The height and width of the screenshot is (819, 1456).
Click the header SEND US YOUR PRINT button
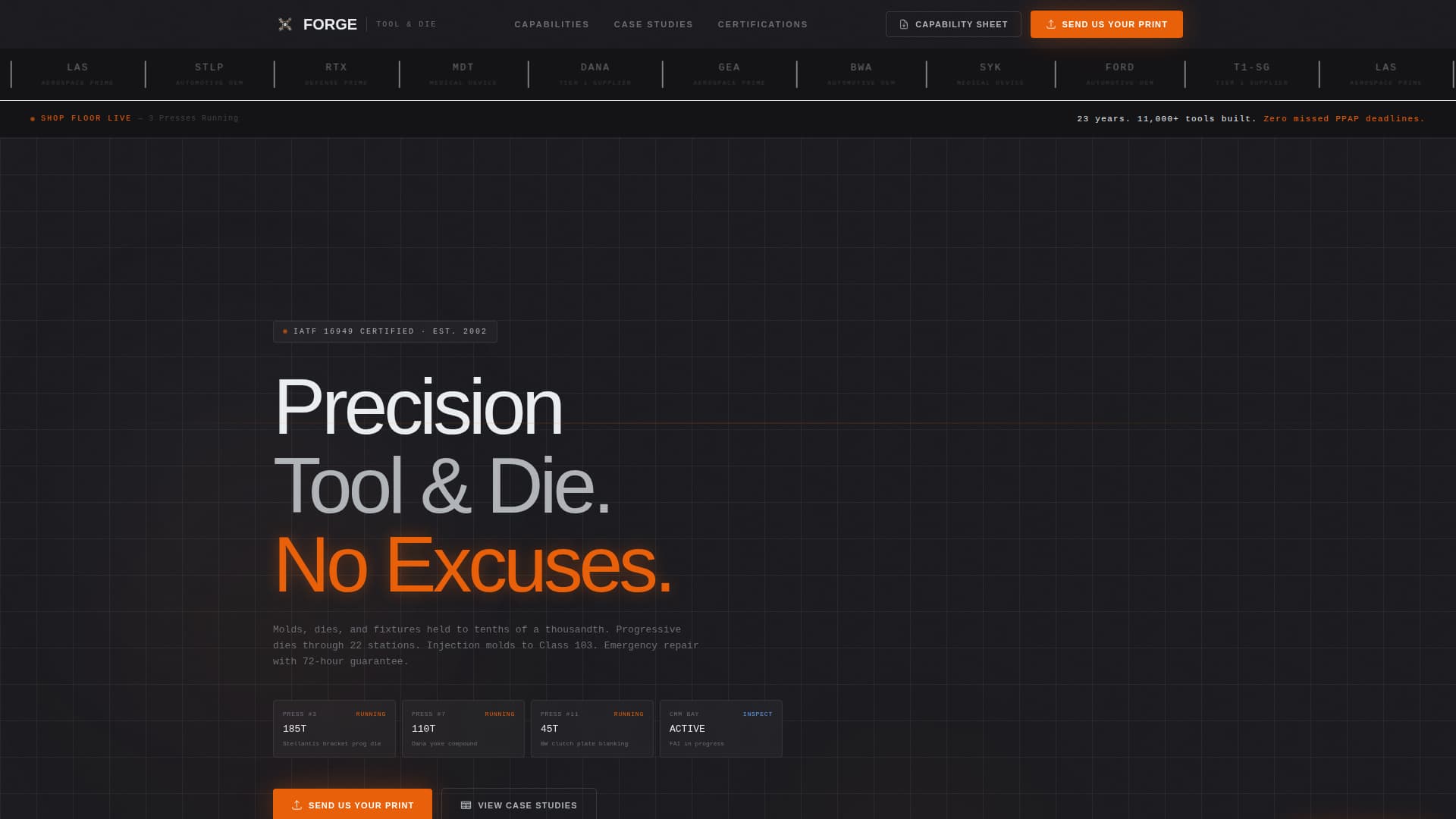1106,24
